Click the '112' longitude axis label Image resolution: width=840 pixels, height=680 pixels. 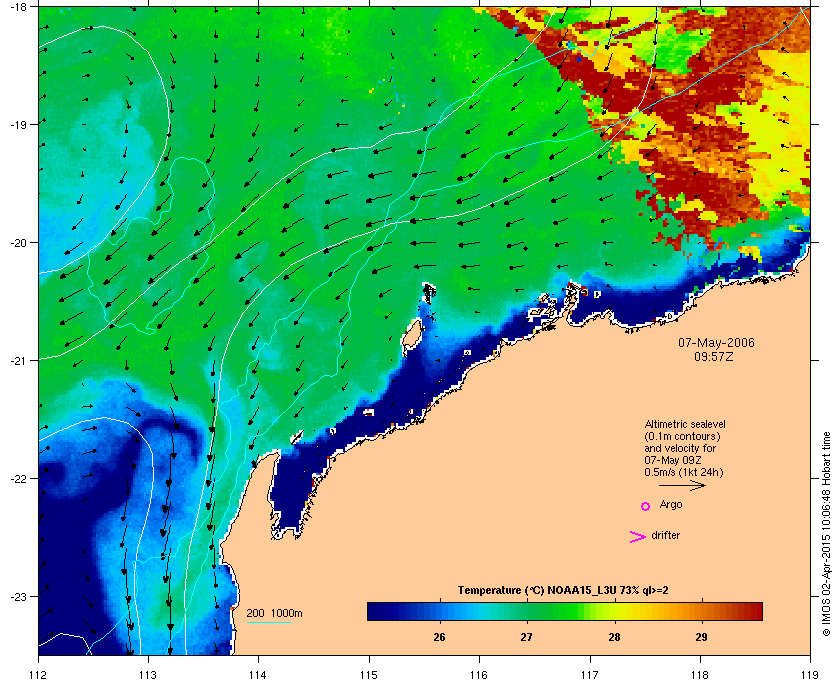(39, 675)
